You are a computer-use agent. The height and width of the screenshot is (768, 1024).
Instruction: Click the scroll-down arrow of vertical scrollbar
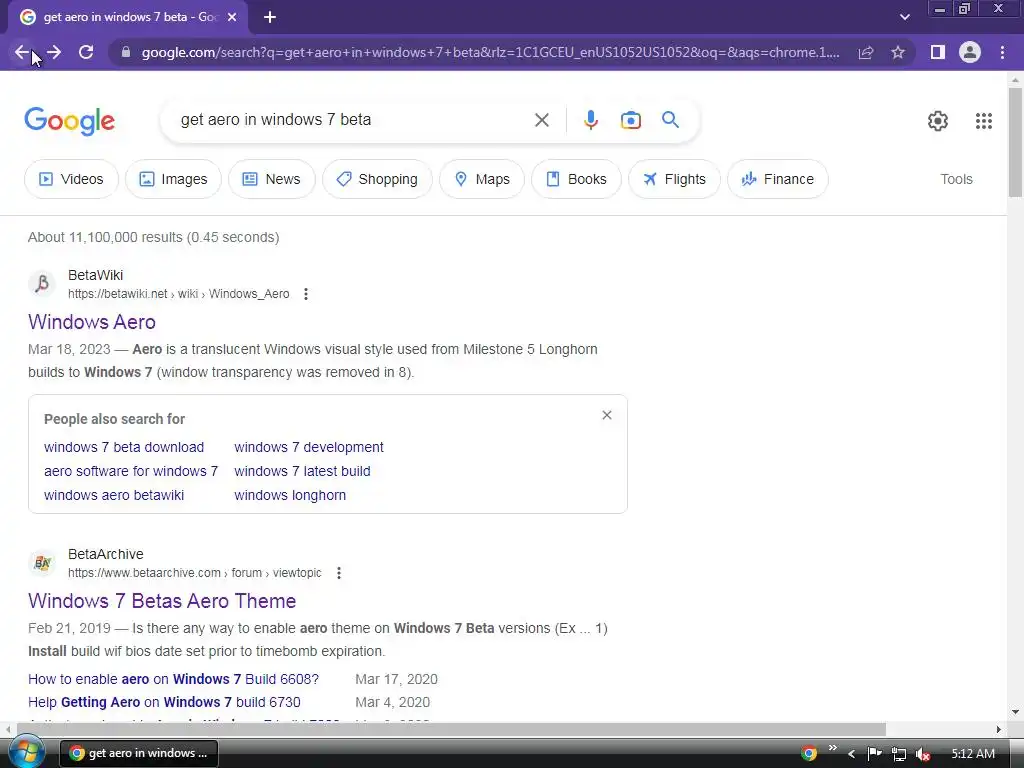(x=1015, y=712)
